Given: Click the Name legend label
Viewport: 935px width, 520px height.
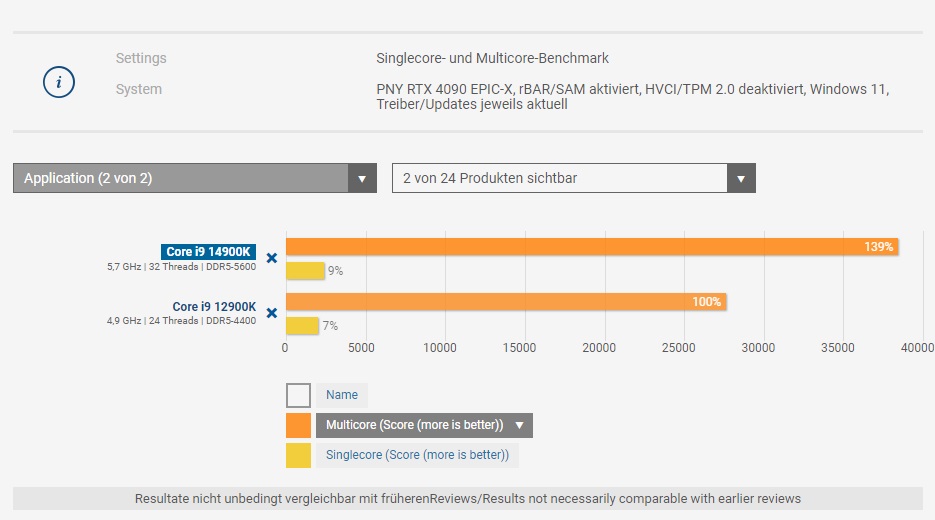Looking at the screenshot, I should tap(342, 395).
